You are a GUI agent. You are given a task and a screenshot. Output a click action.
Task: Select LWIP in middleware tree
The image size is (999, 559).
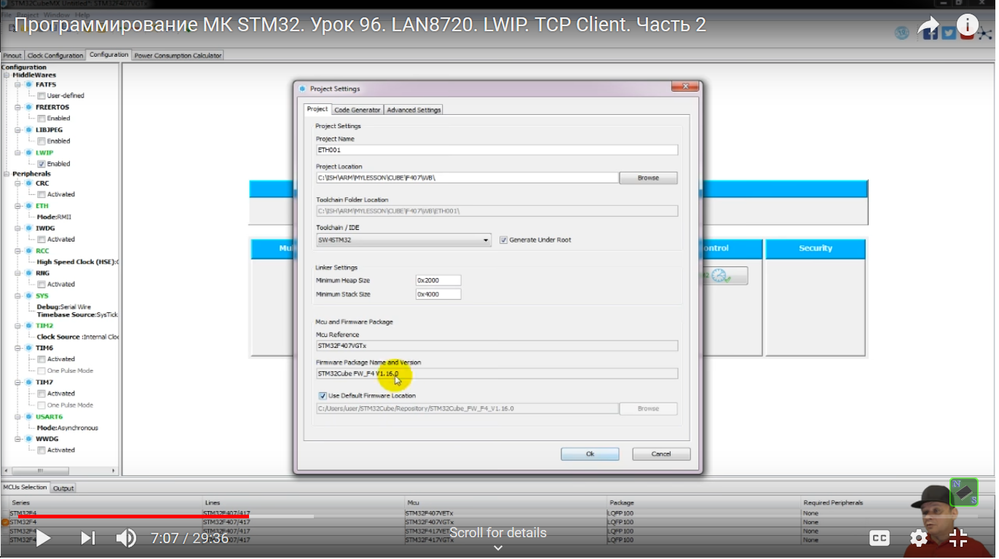[44, 153]
